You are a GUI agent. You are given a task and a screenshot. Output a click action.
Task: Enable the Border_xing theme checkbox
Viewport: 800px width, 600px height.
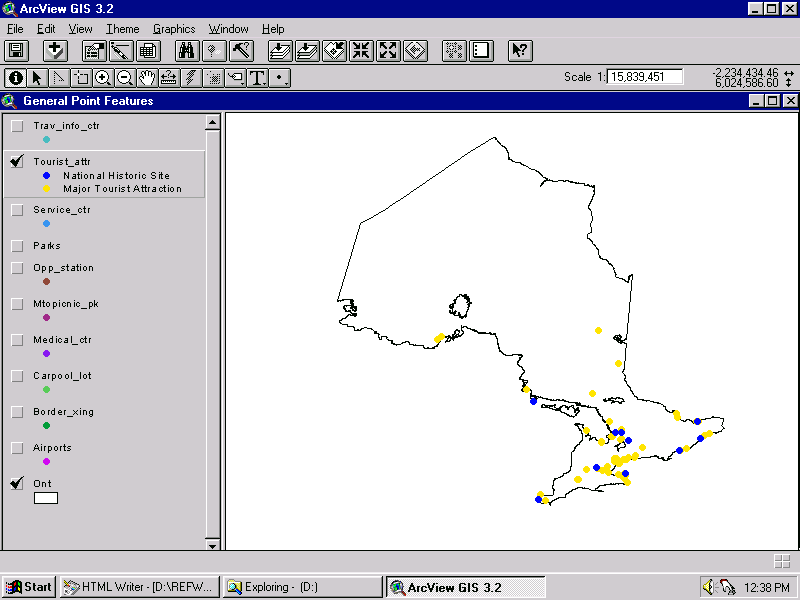click(x=17, y=412)
